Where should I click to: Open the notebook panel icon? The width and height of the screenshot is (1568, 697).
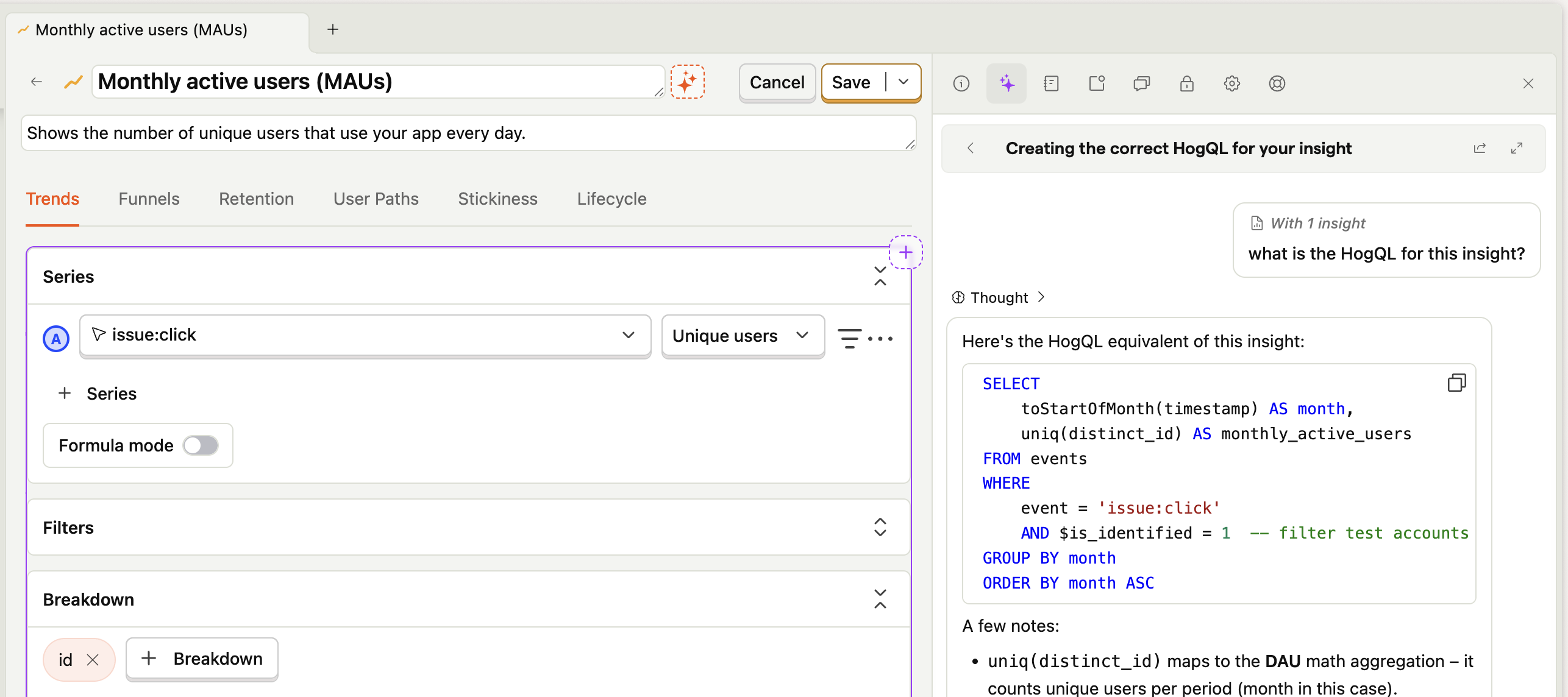coord(1052,83)
